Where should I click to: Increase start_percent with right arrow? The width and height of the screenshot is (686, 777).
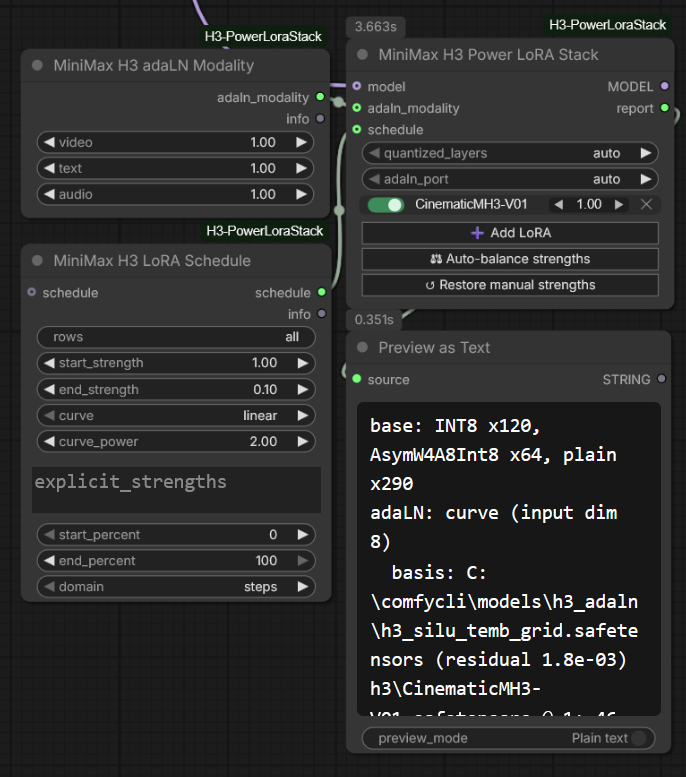[302, 535]
